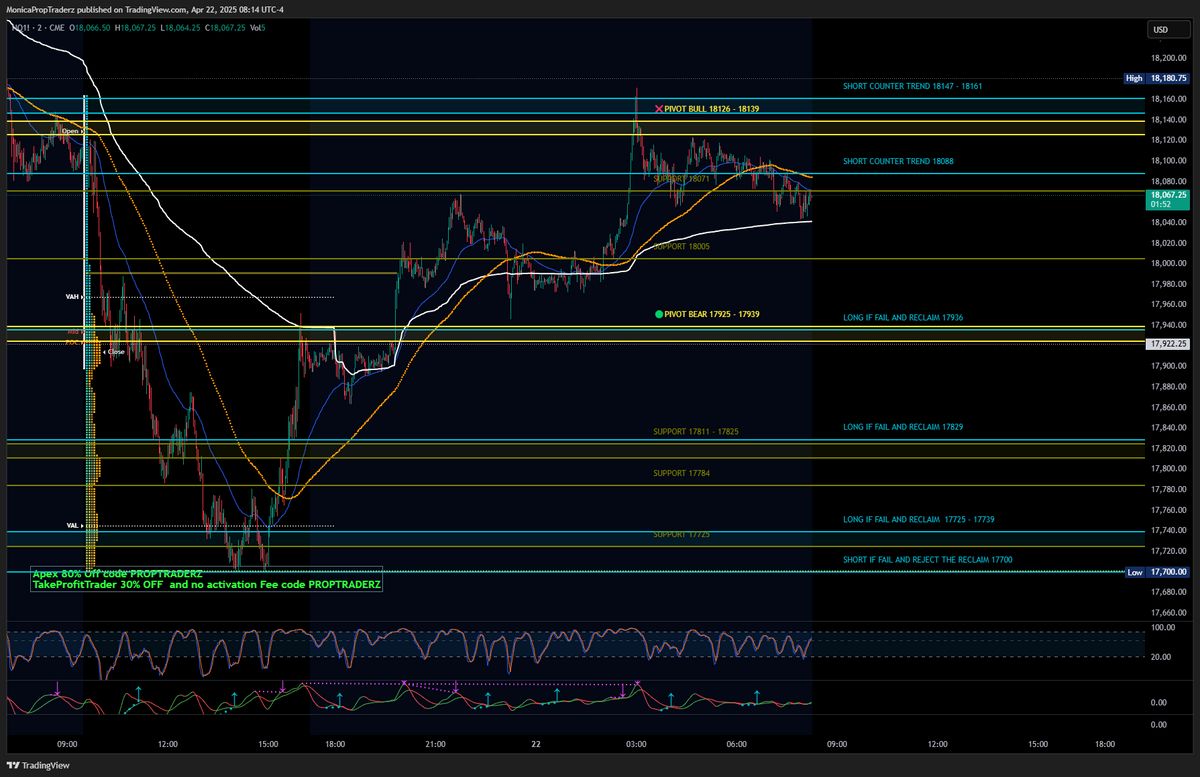Toggle the VAH value area marker
The width and height of the screenshot is (1200, 777).
tap(72, 296)
